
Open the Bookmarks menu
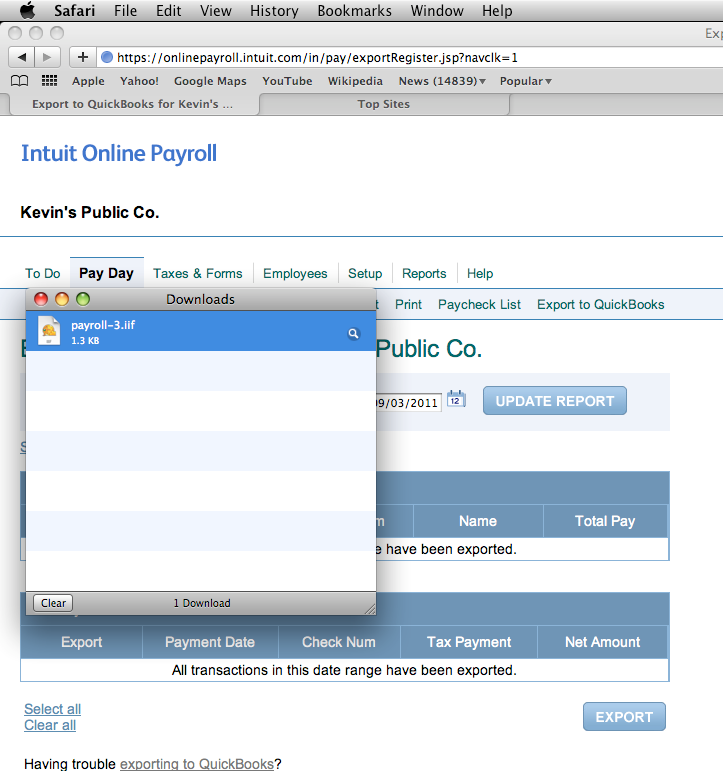(x=354, y=10)
